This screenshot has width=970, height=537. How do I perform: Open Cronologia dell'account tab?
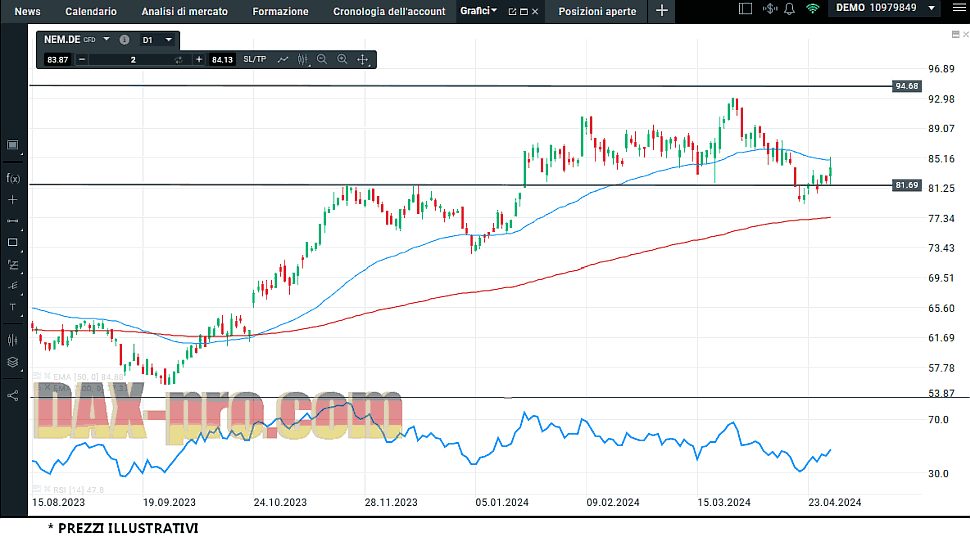389,11
